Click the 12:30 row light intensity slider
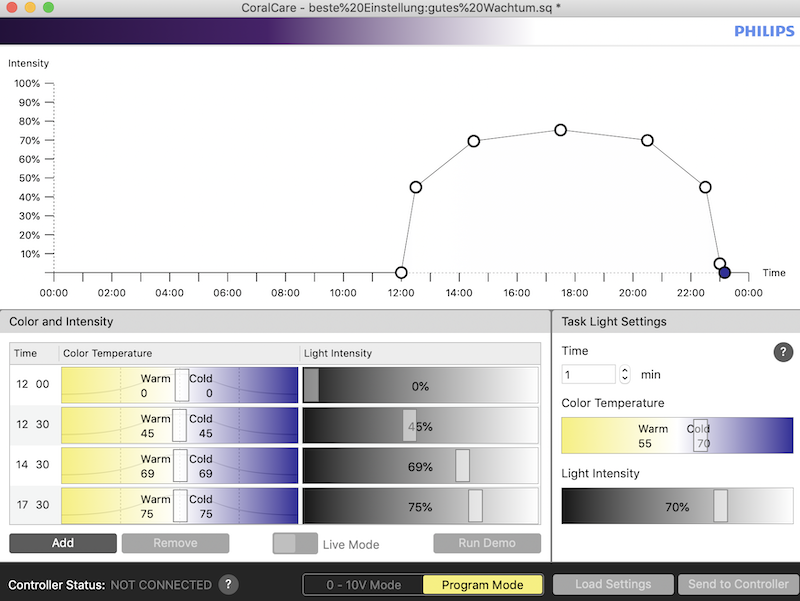The width and height of the screenshot is (800, 601). pos(409,426)
